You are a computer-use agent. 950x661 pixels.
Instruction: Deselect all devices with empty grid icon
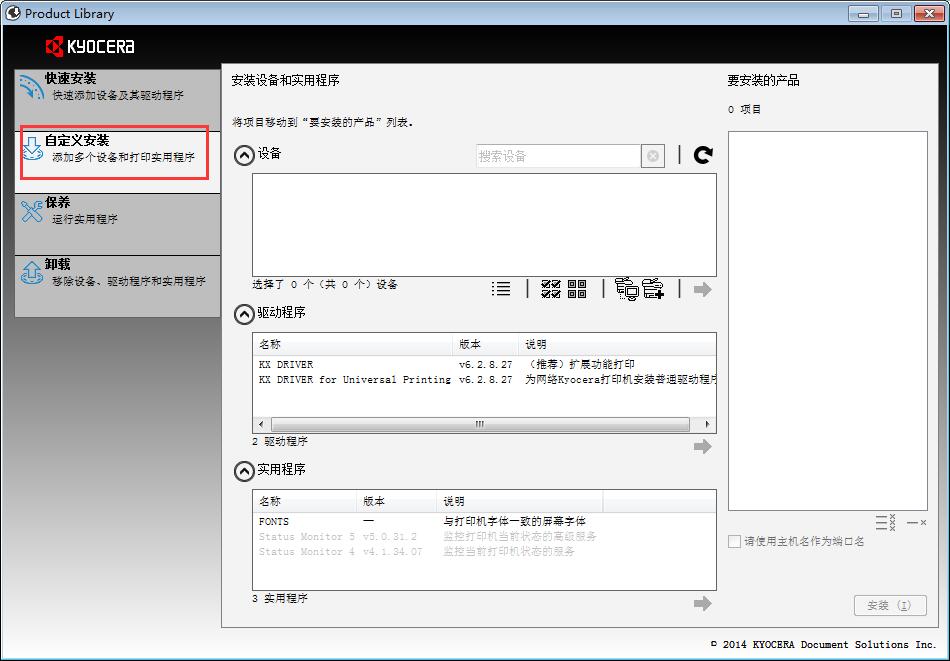(x=577, y=289)
